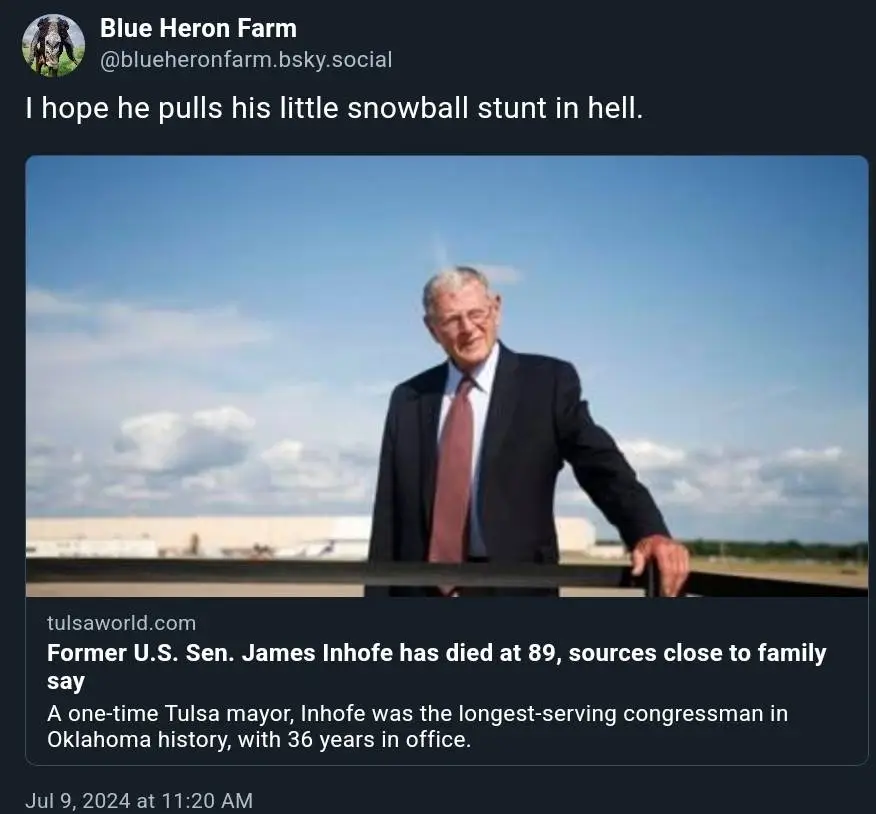Open the James Inhofe headline link
This screenshot has width=876, height=814.
click(436, 667)
